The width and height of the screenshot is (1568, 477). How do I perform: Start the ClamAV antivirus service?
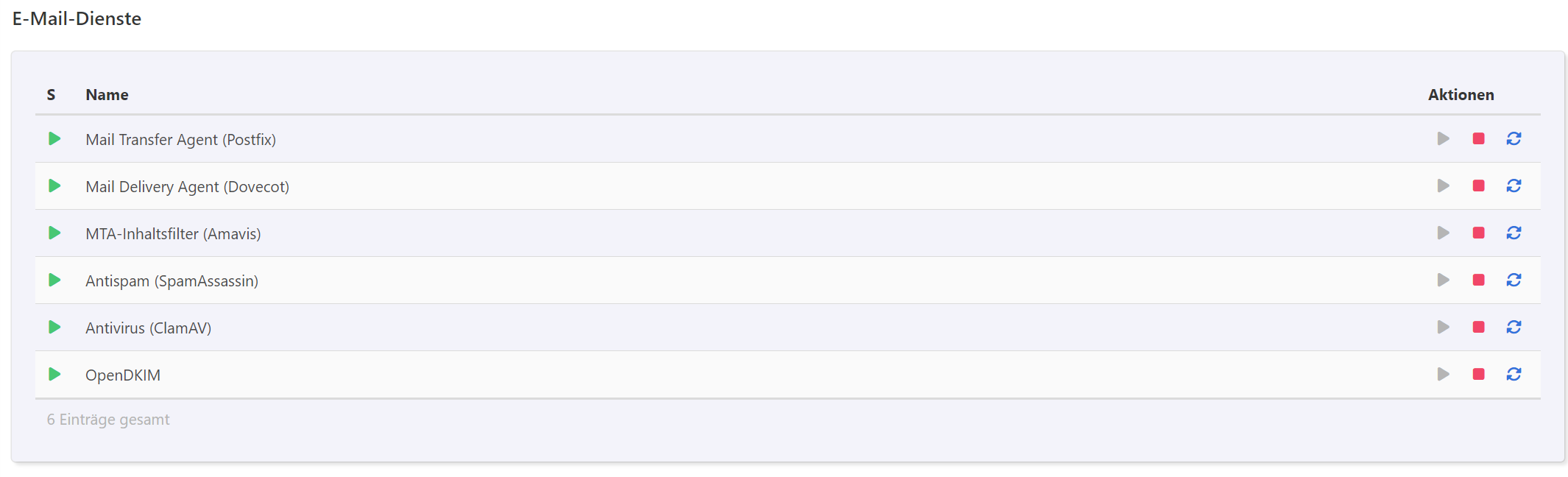(x=1443, y=328)
